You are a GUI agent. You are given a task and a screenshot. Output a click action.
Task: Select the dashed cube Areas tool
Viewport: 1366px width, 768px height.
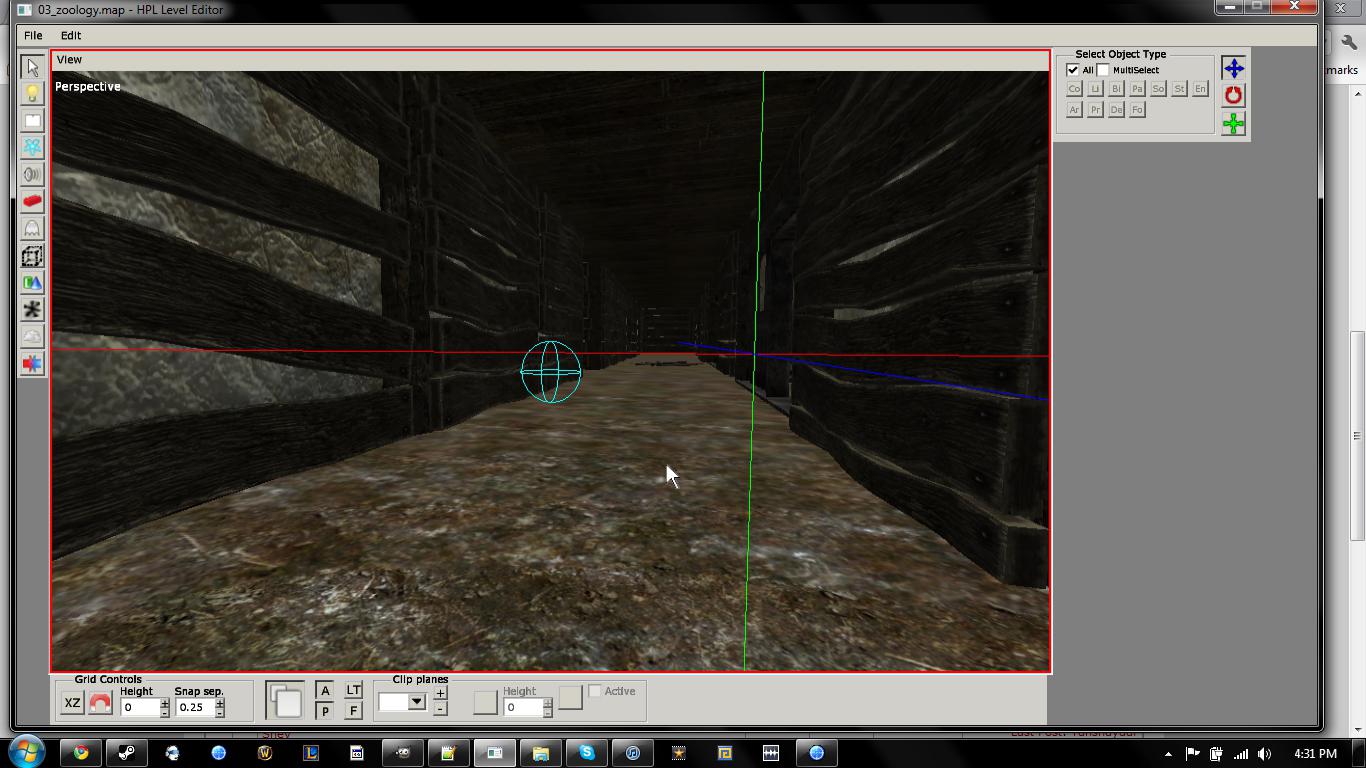point(32,256)
